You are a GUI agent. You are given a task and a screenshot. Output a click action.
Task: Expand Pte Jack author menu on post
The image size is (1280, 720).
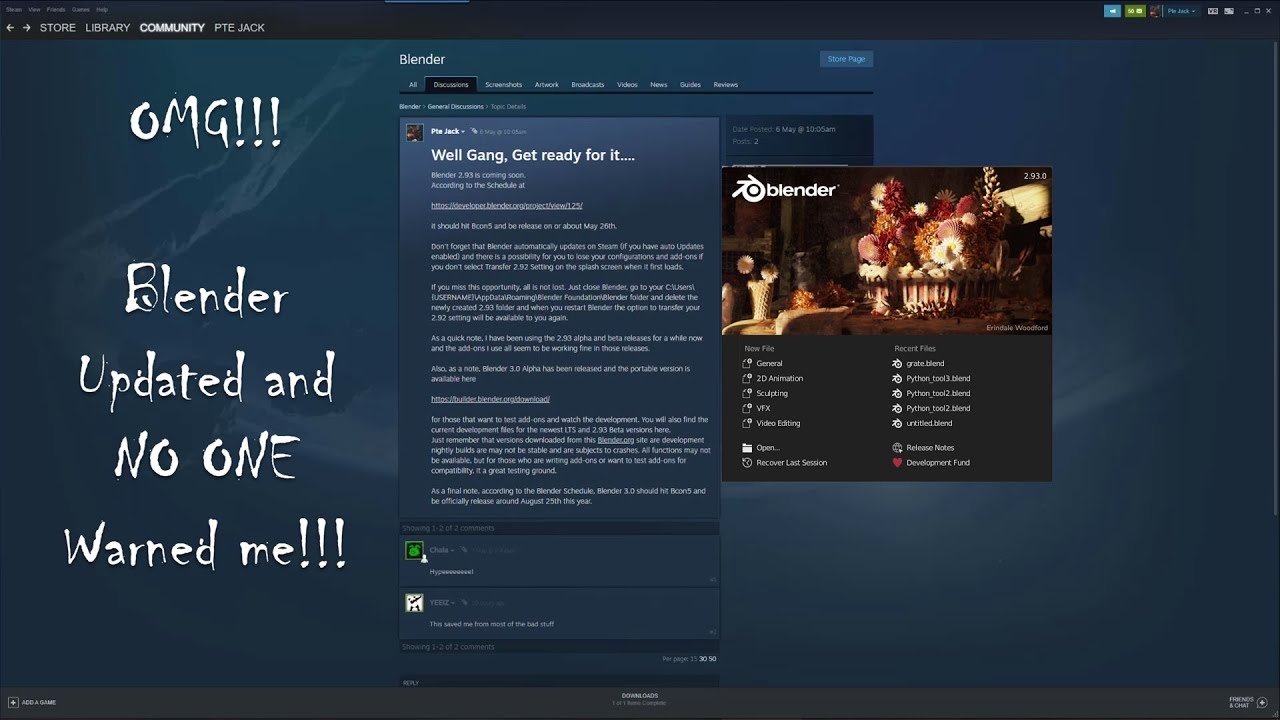click(x=463, y=132)
